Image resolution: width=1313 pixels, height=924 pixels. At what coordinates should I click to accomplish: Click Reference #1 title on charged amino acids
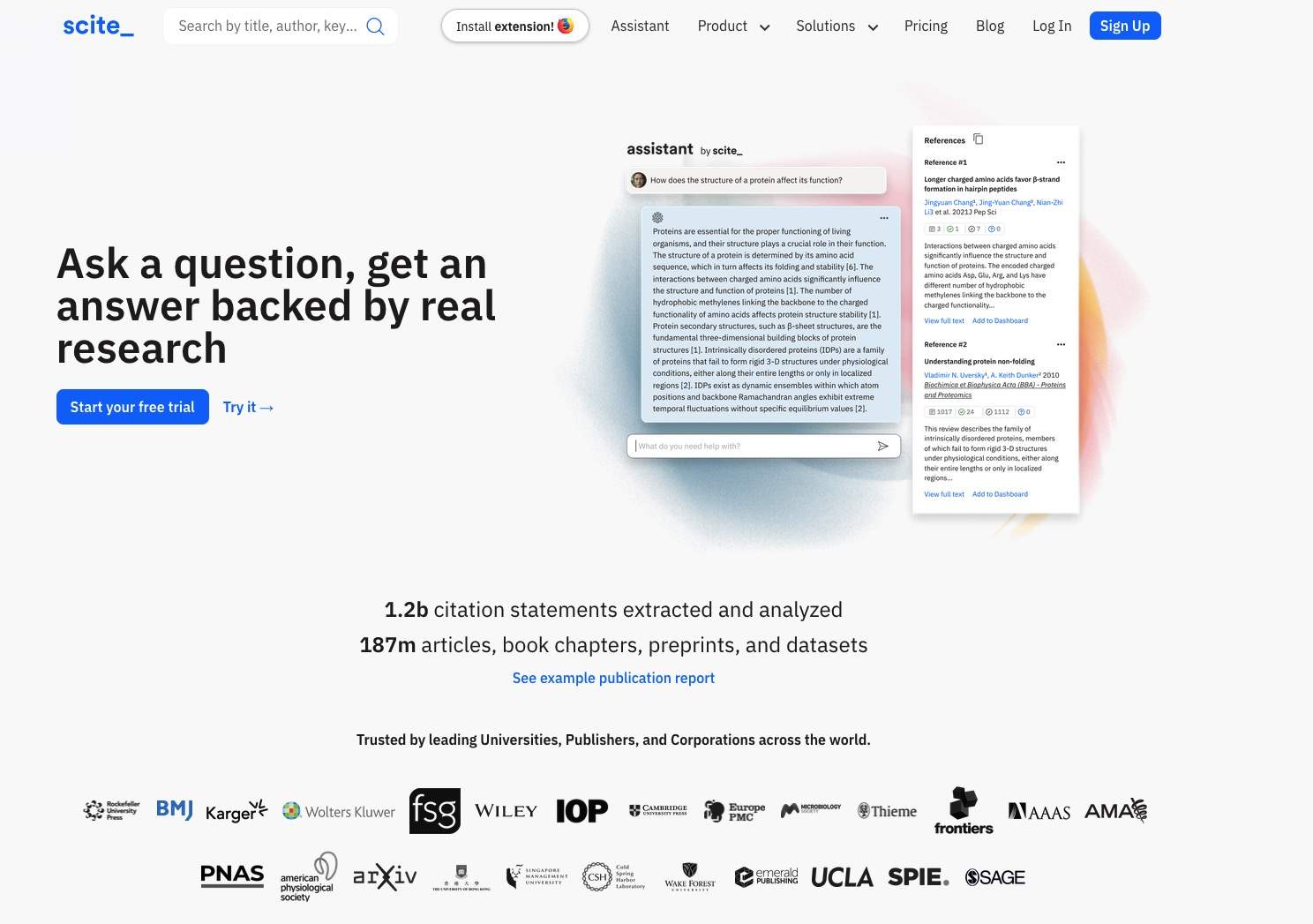tap(992, 184)
